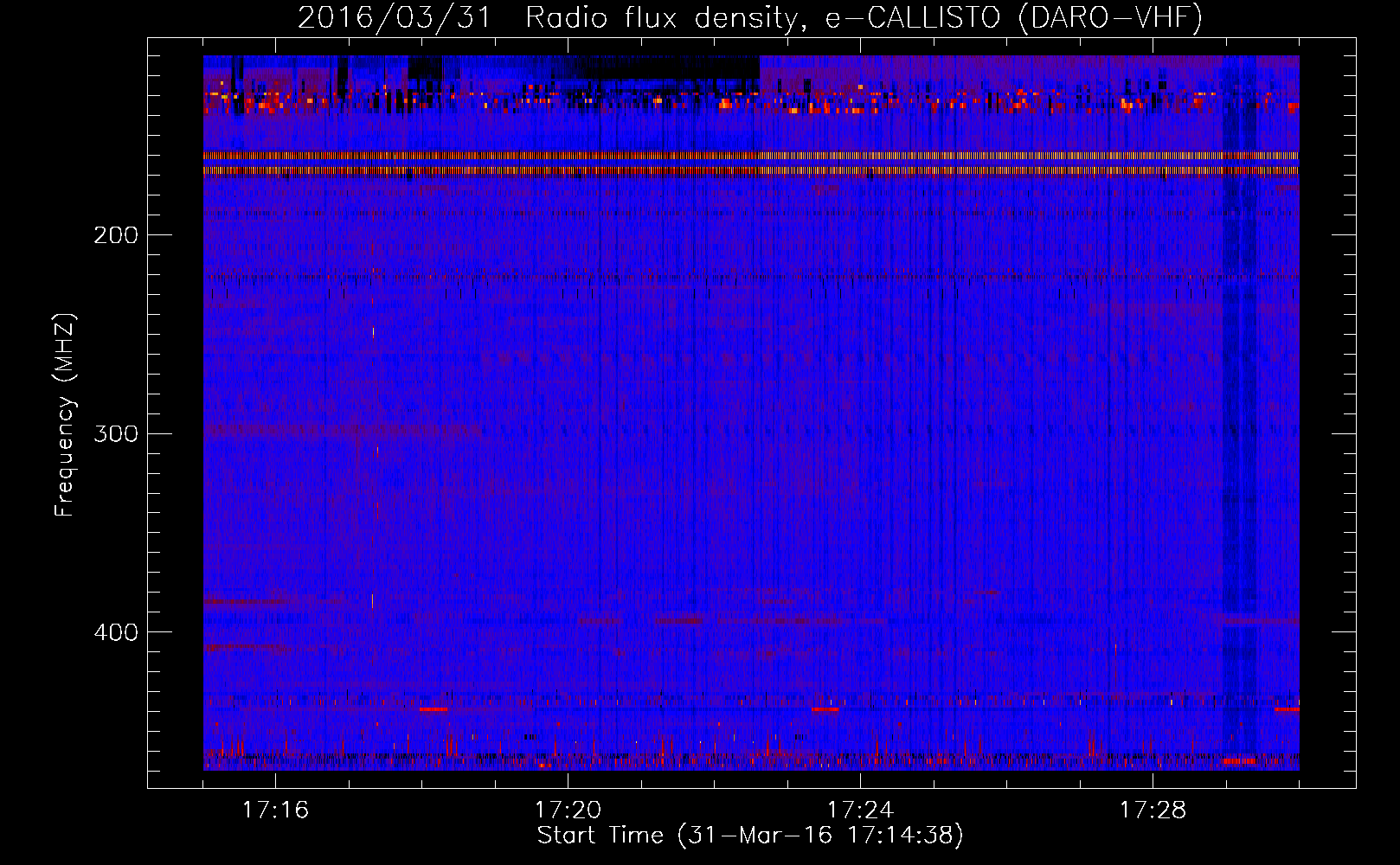Click the plot title '2016/03/31 Radio flux density'

pyautogui.click(x=750, y=18)
